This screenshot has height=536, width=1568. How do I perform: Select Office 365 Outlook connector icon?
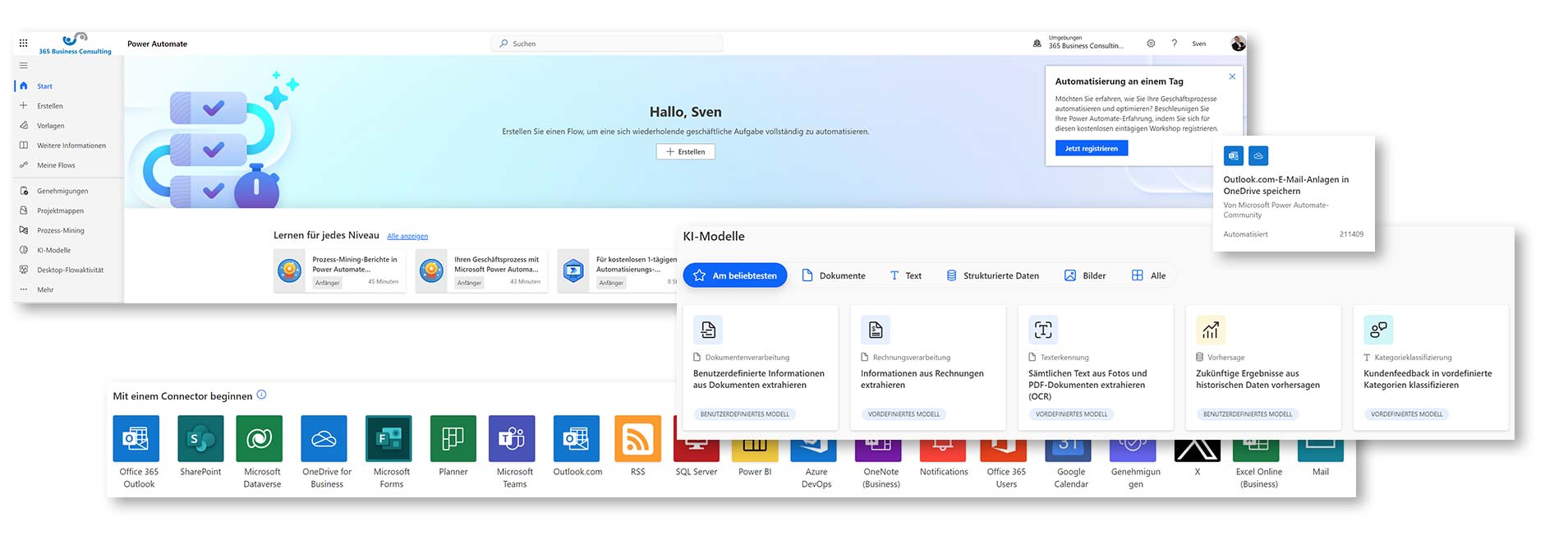pyautogui.click(x=136, y=438)
